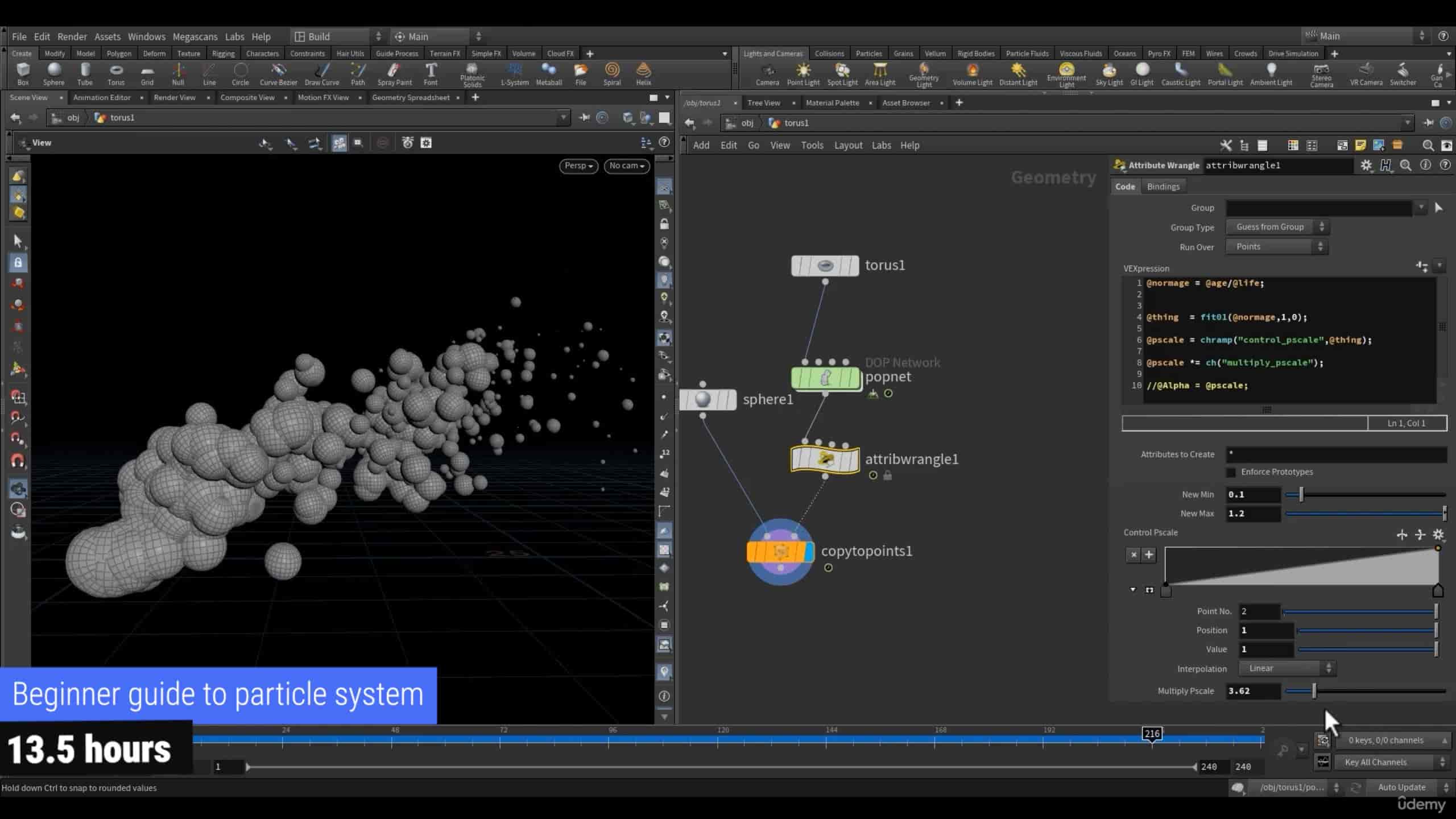Add a Torus from the shelf

pos(116,75)
